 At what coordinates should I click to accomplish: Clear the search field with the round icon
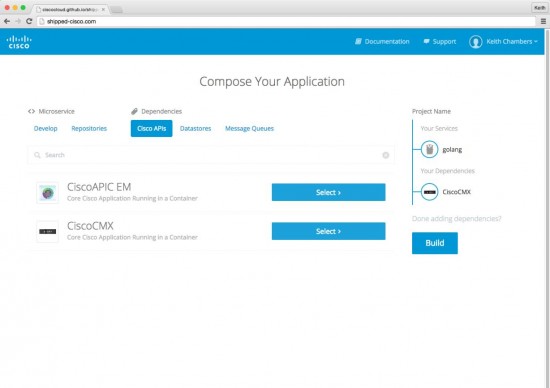[x=385, y=155]
